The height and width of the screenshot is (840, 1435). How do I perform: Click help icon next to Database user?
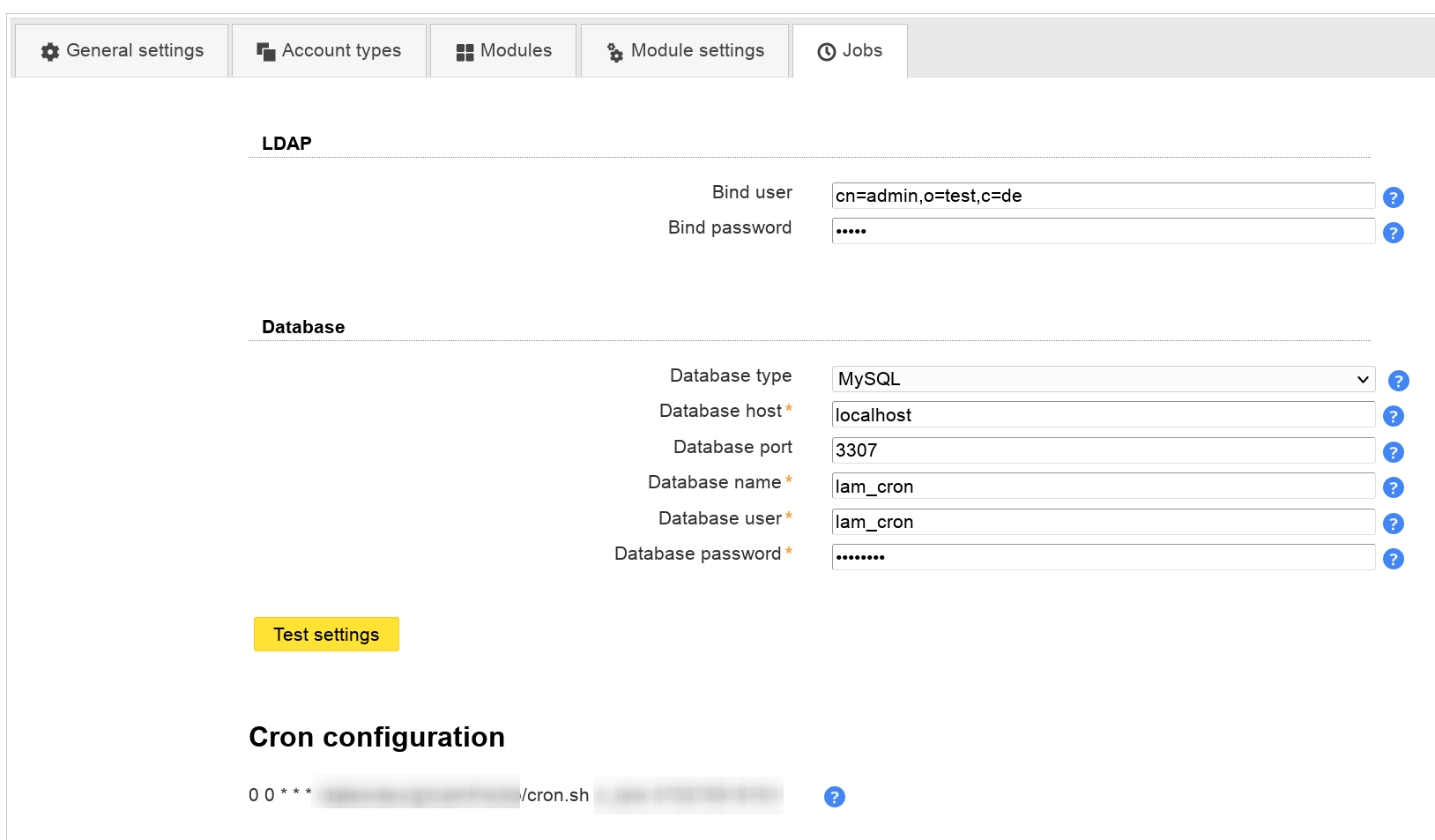coord(1393,524)
